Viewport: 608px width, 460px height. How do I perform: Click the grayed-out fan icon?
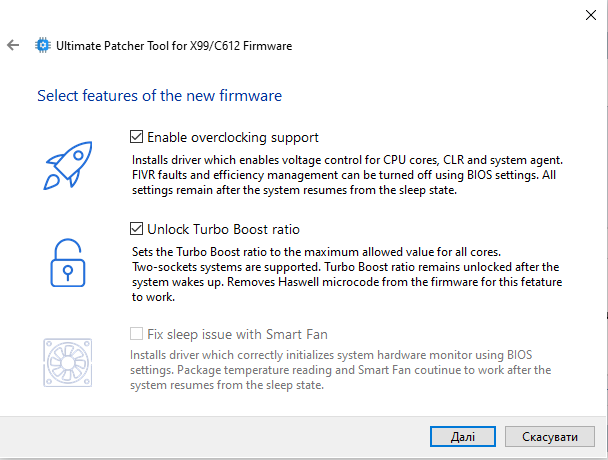coord(68,363)
